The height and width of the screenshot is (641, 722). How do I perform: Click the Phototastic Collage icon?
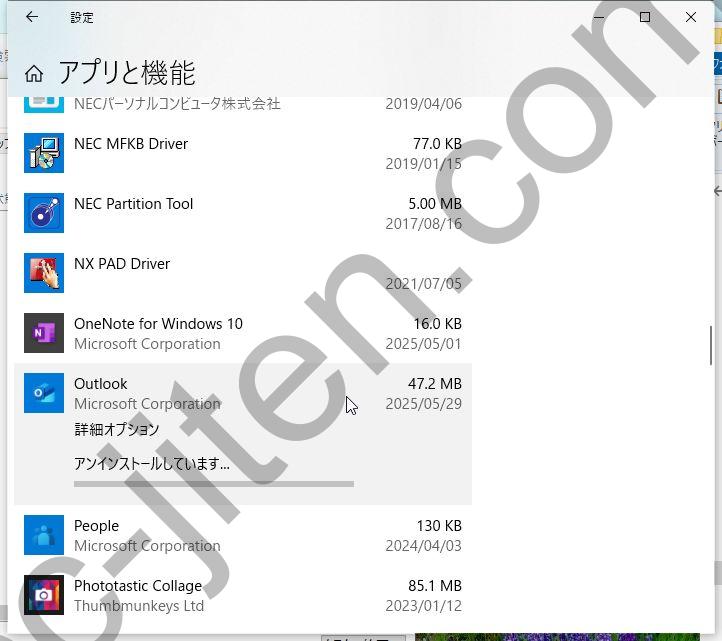pyautogui.click(x=44, y=595)
